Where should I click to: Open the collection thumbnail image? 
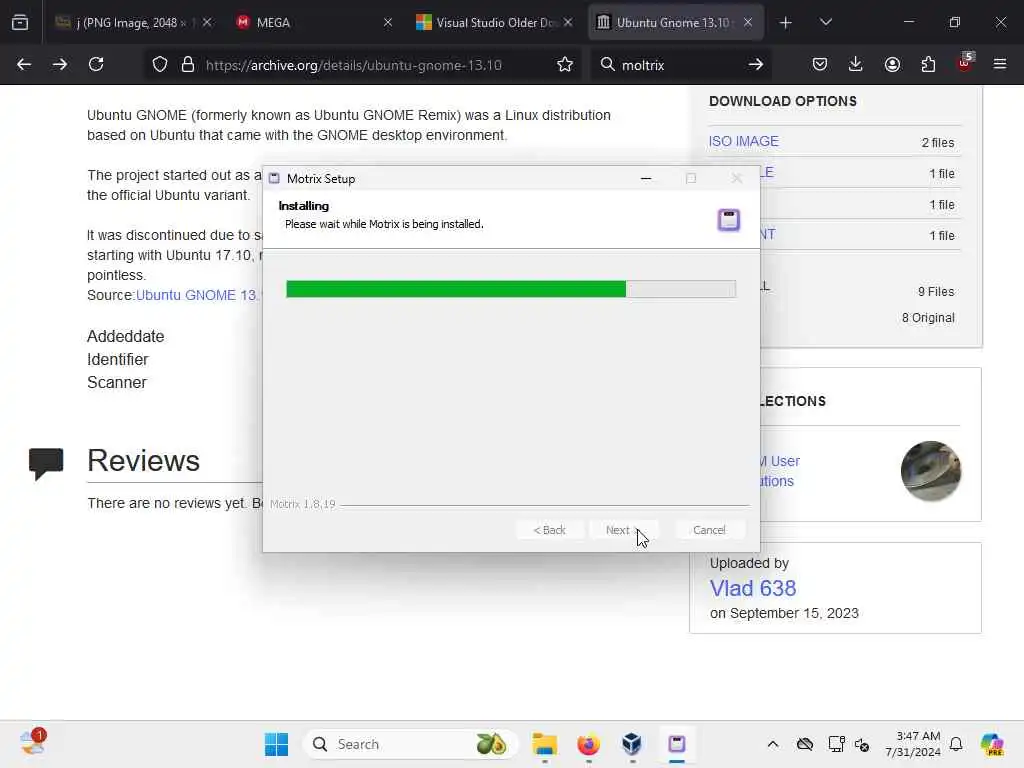tap(931, 471)
